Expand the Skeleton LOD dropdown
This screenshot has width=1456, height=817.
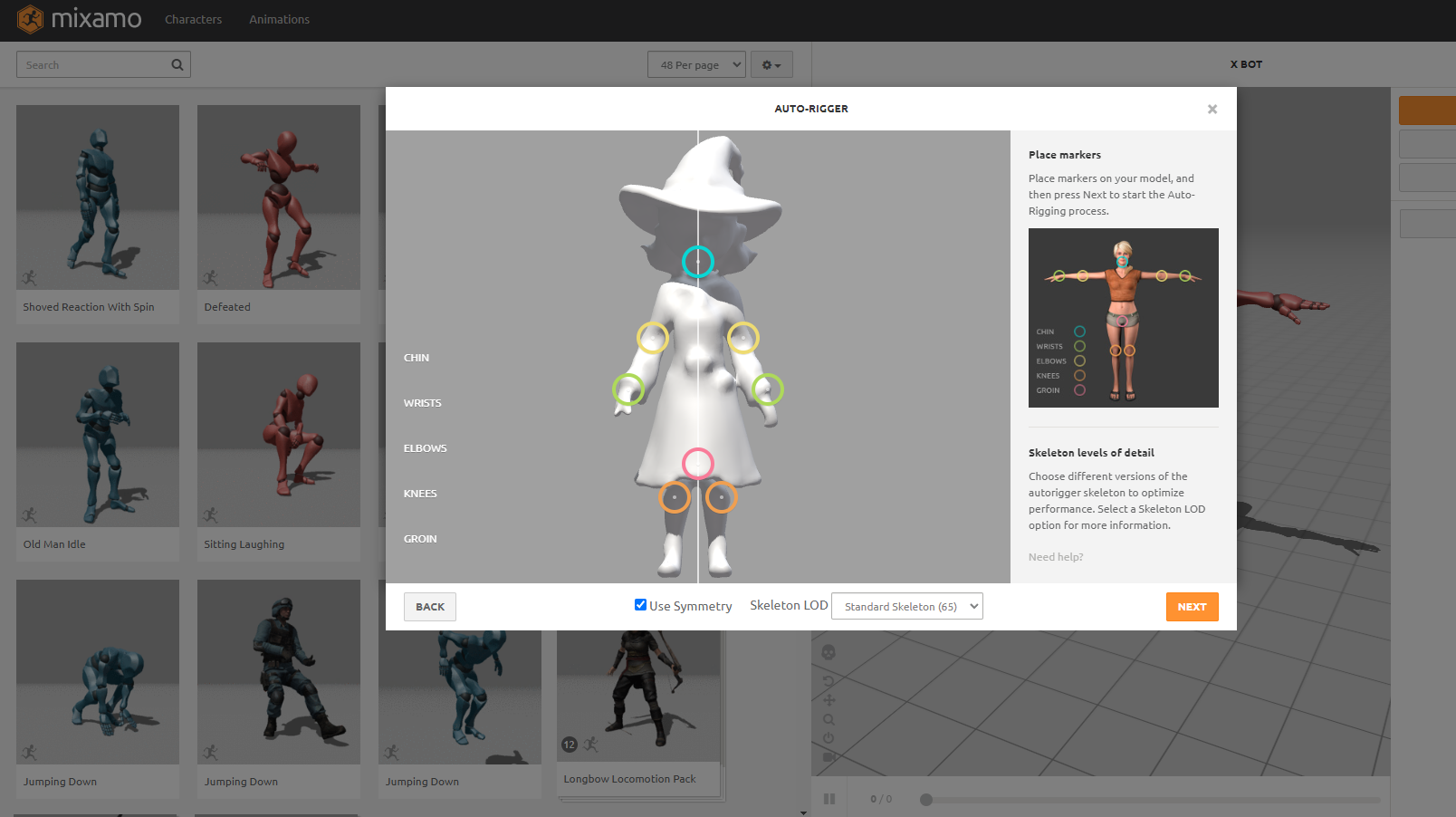point(906,606)
